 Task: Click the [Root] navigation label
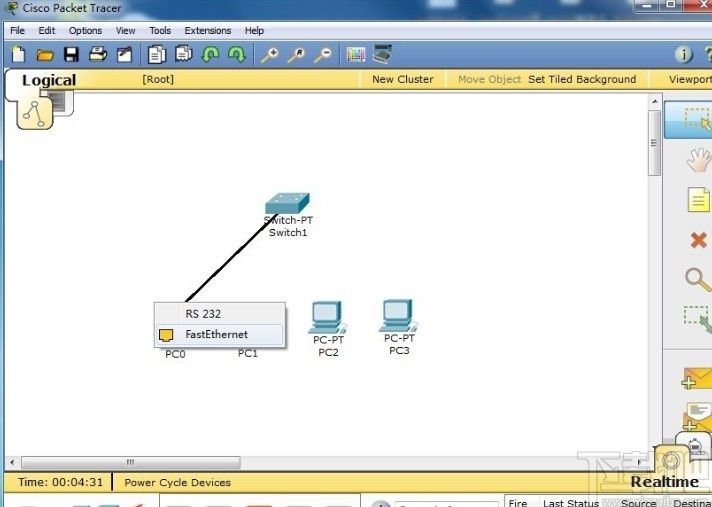(x=158, y=79)
